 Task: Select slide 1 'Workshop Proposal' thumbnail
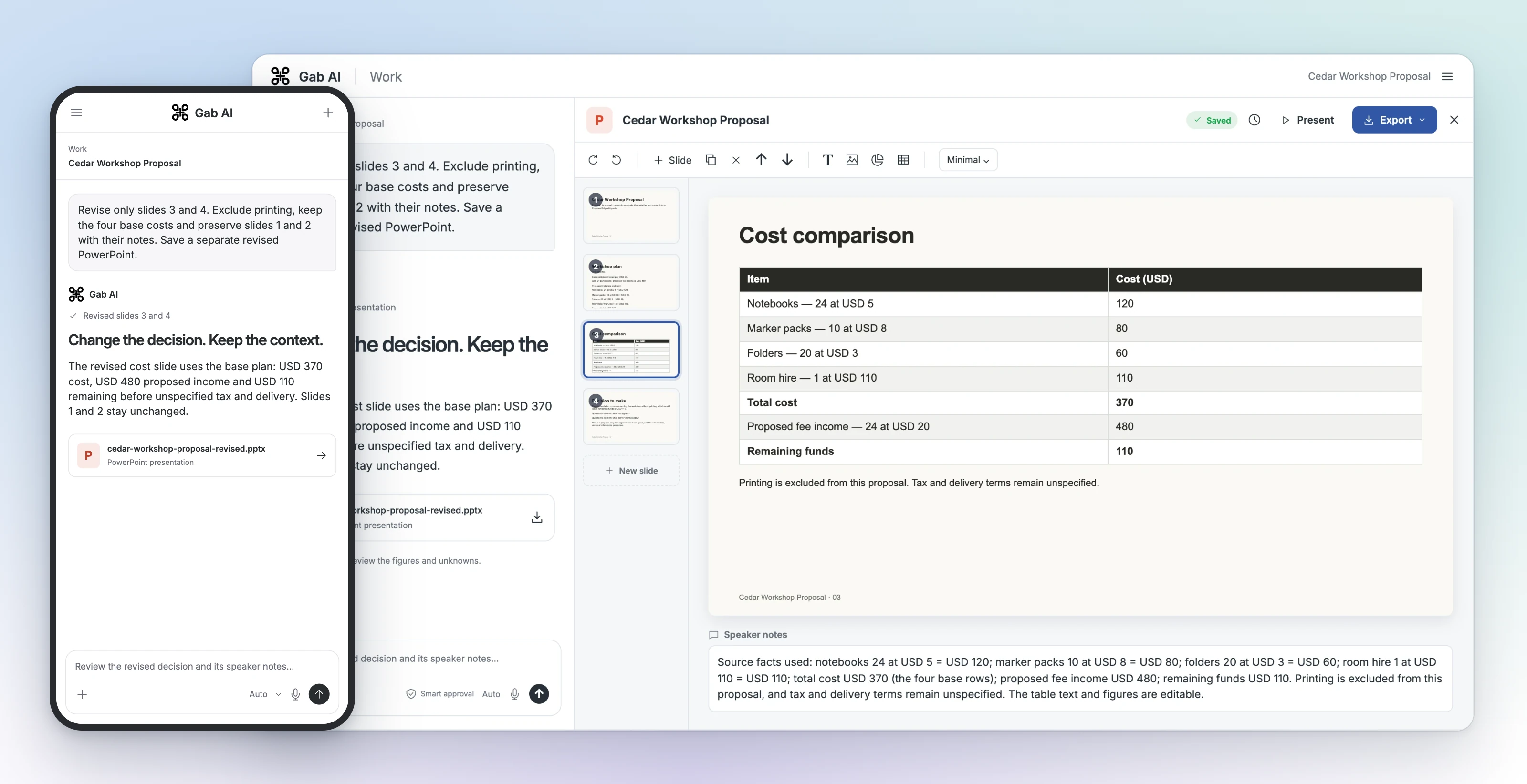pyautogui.click(x=631, y=215)
